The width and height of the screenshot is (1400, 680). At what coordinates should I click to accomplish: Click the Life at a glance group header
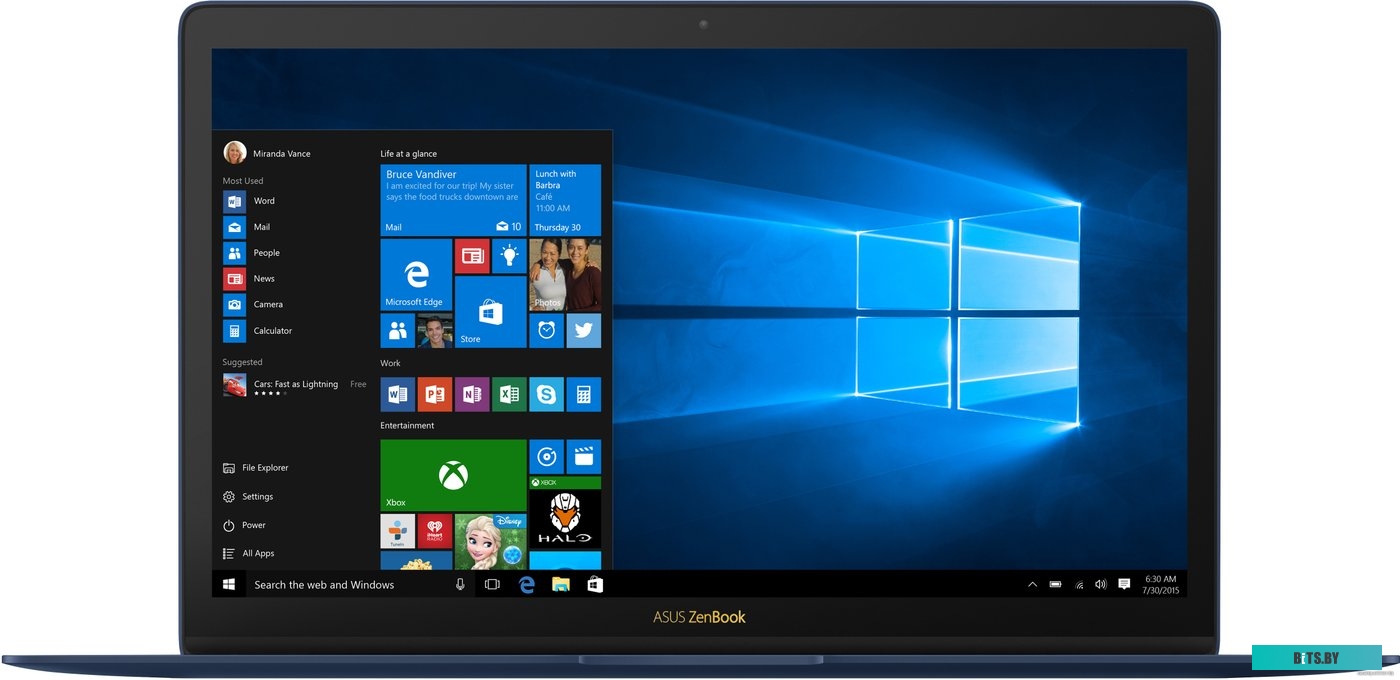click(x=408, y=154)
